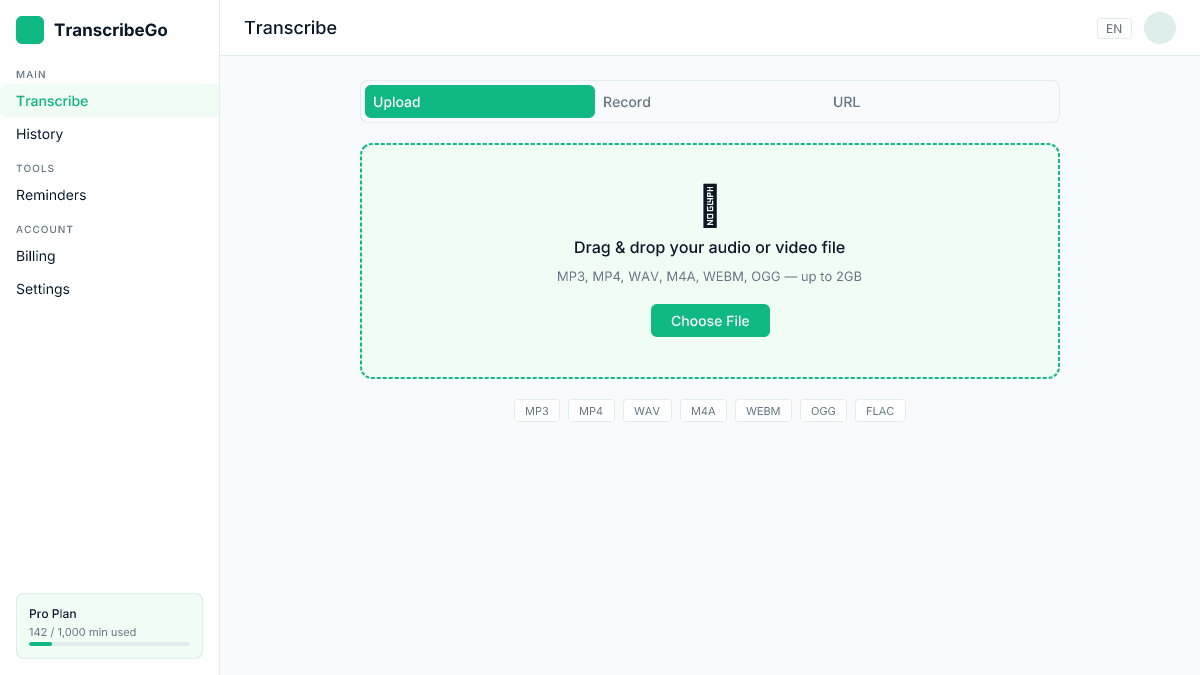Click the TranscribeGo logo icon
This screenshot has height=675, width=1200.
click(x=29, y=30)
